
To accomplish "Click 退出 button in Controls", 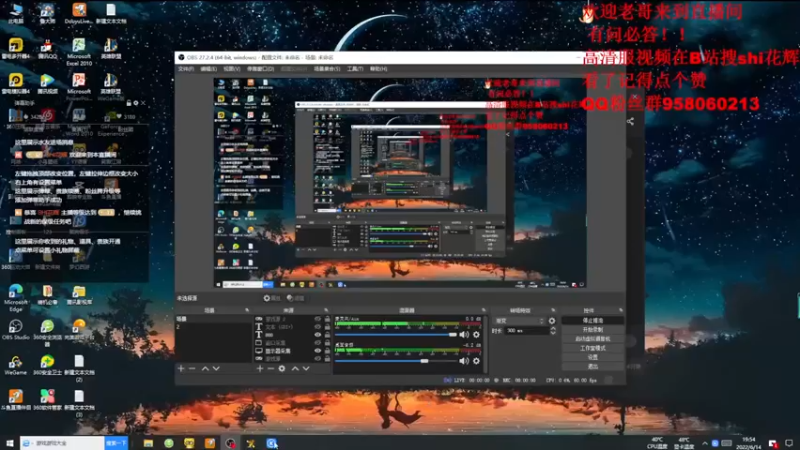I will pos(593,366).
